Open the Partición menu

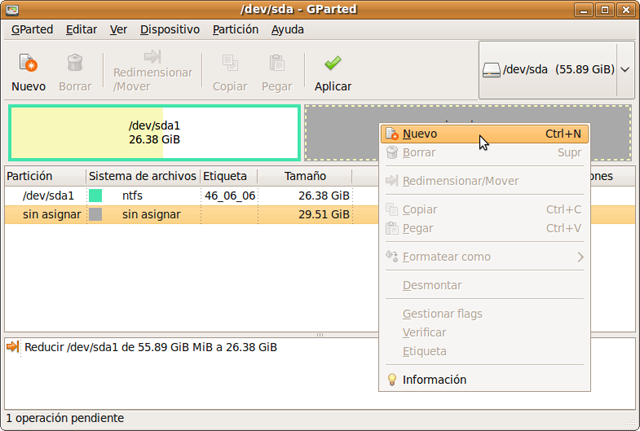[x=235, y=30]
